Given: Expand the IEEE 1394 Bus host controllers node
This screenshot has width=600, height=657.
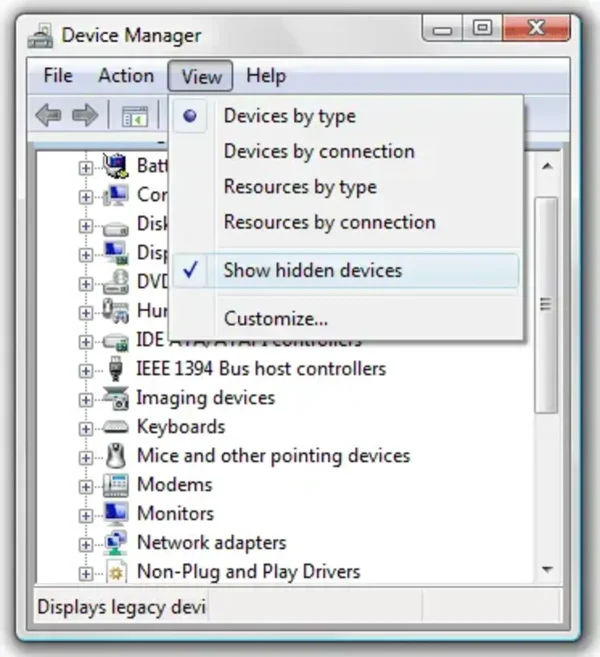Looking at the screenshot, I should [x=85, y=371].
